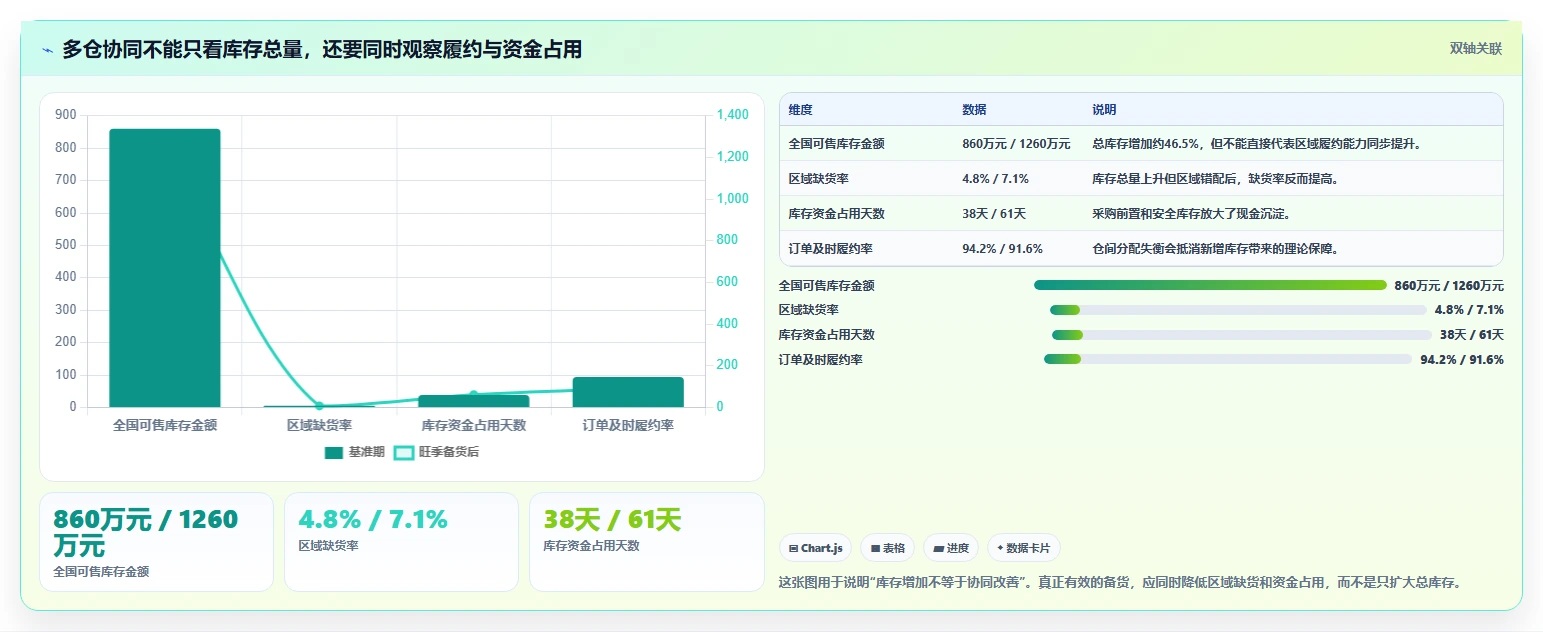
Task: Select the 进度 chip
Action: (x=950, y=548)
